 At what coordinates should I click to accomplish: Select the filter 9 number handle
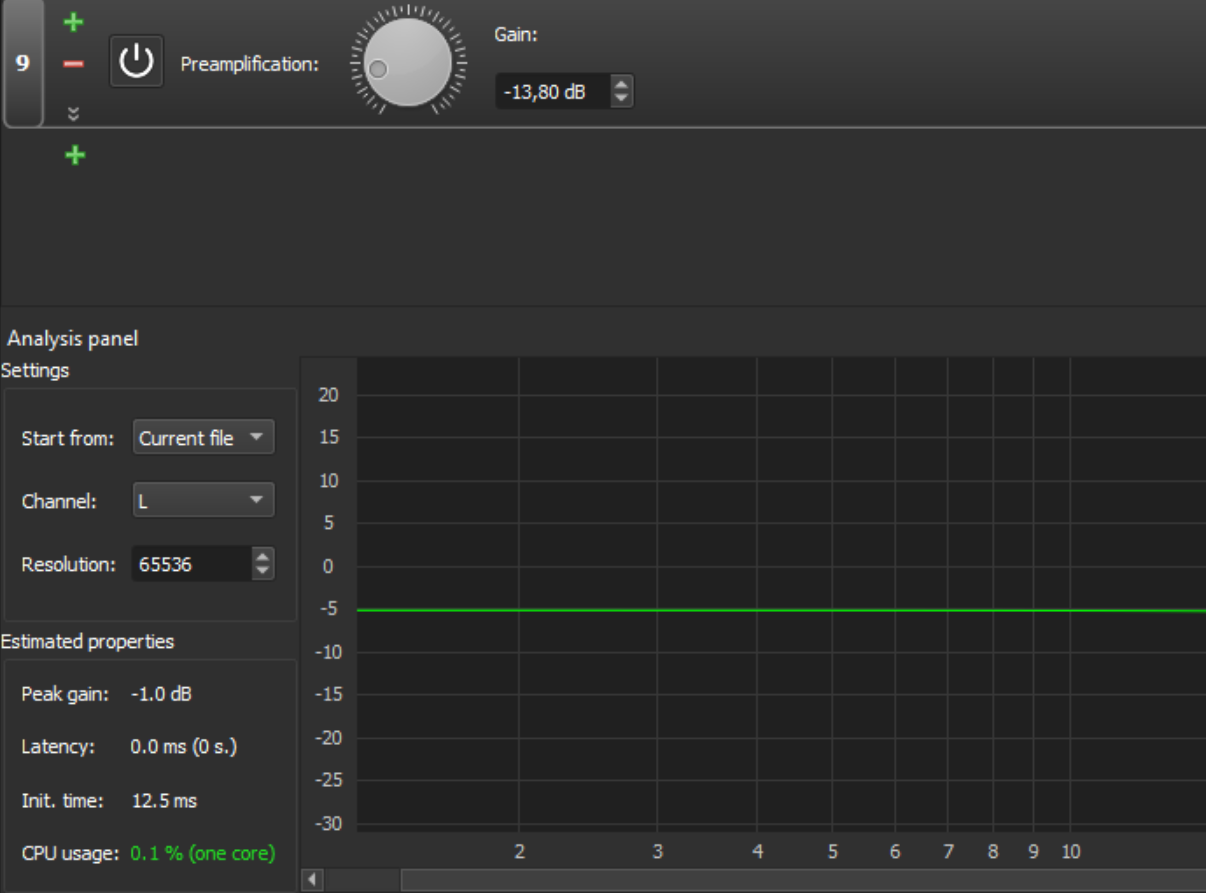click(22, 63)
